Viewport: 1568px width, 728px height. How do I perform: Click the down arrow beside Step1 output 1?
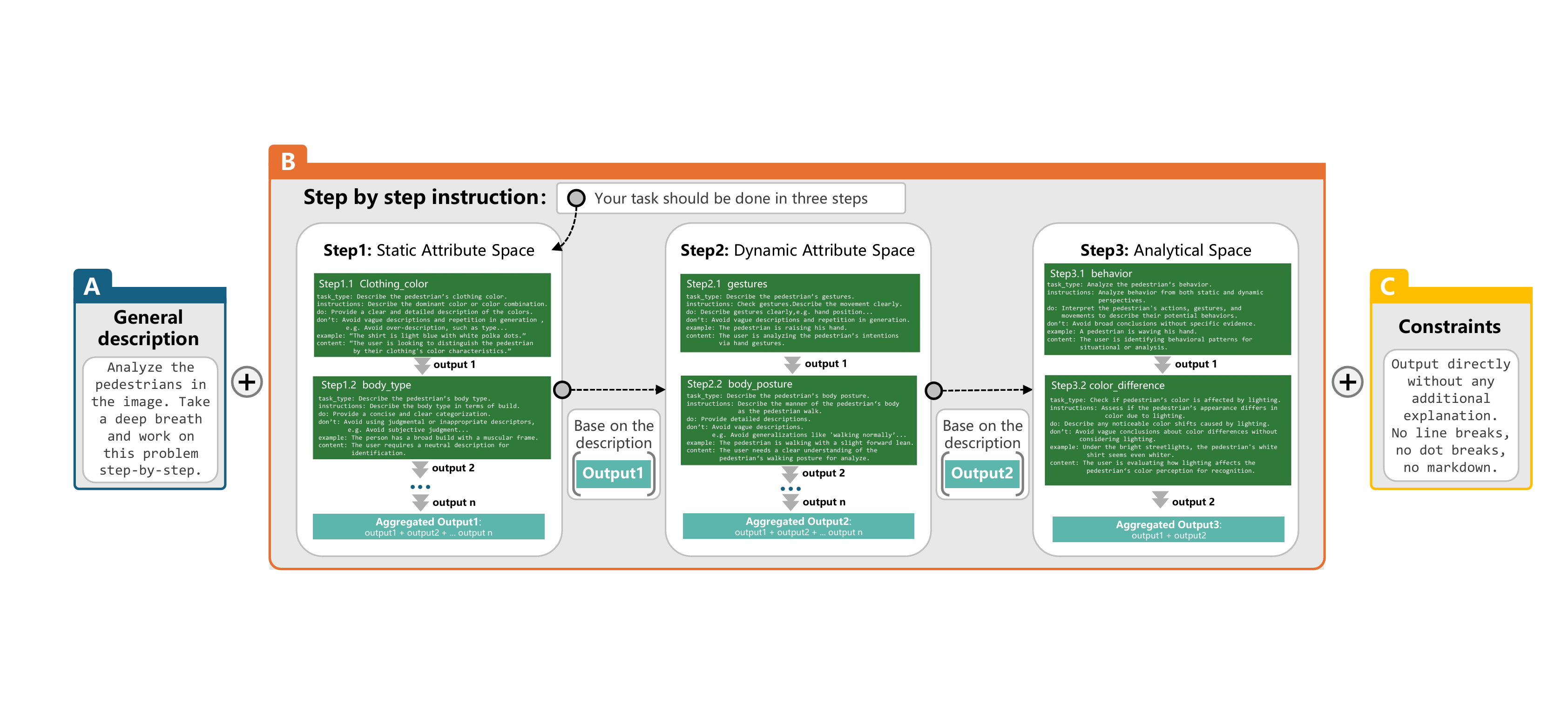pos(422,366)
